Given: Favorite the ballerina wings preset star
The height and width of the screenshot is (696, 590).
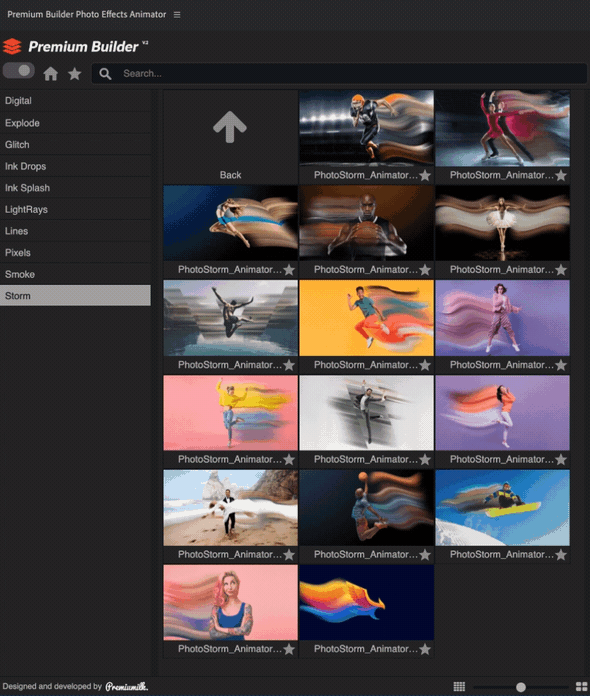Looking at the screenshot, I should [x=561, y=269].
